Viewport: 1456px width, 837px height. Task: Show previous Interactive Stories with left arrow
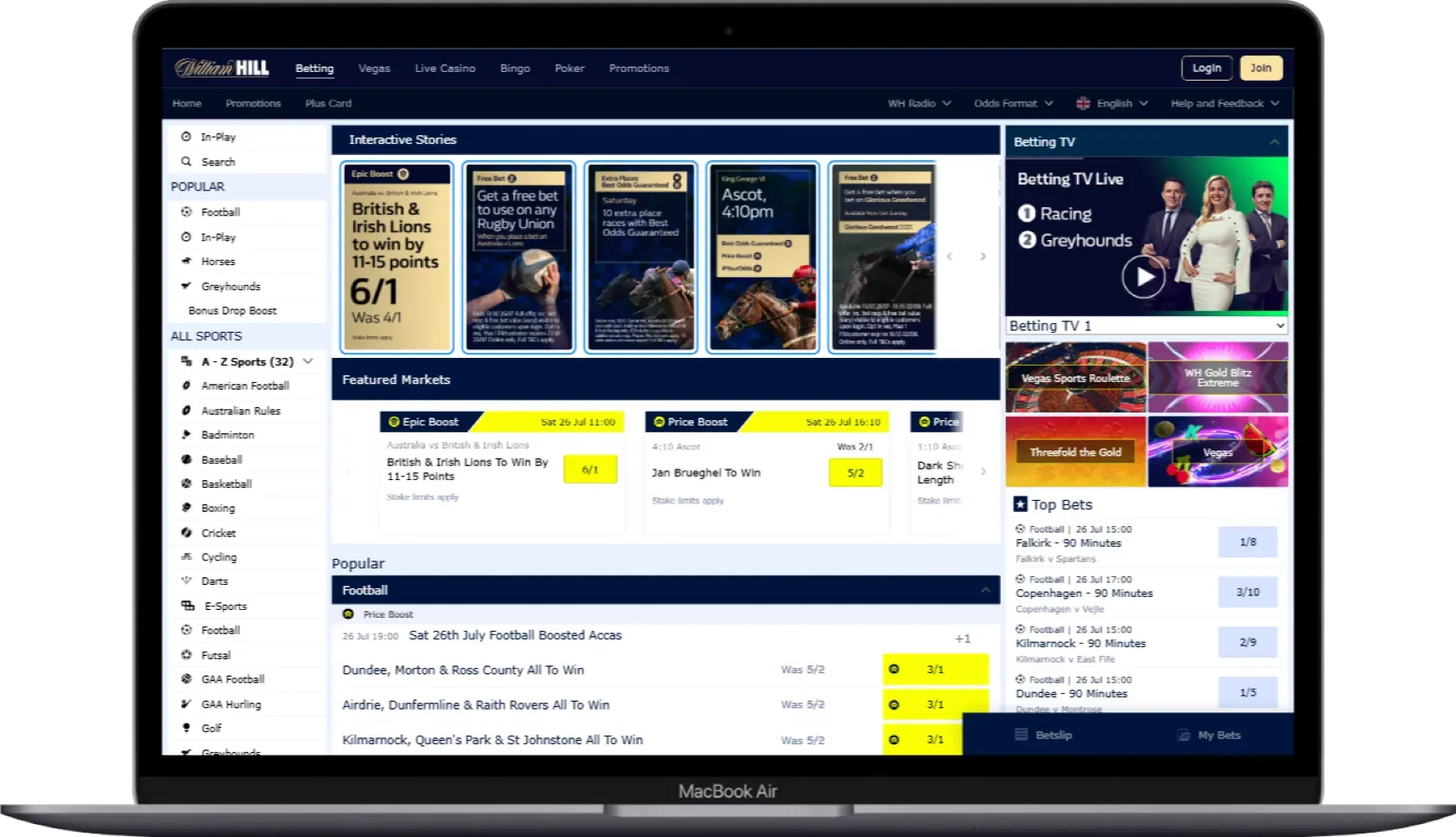(950, 256)
